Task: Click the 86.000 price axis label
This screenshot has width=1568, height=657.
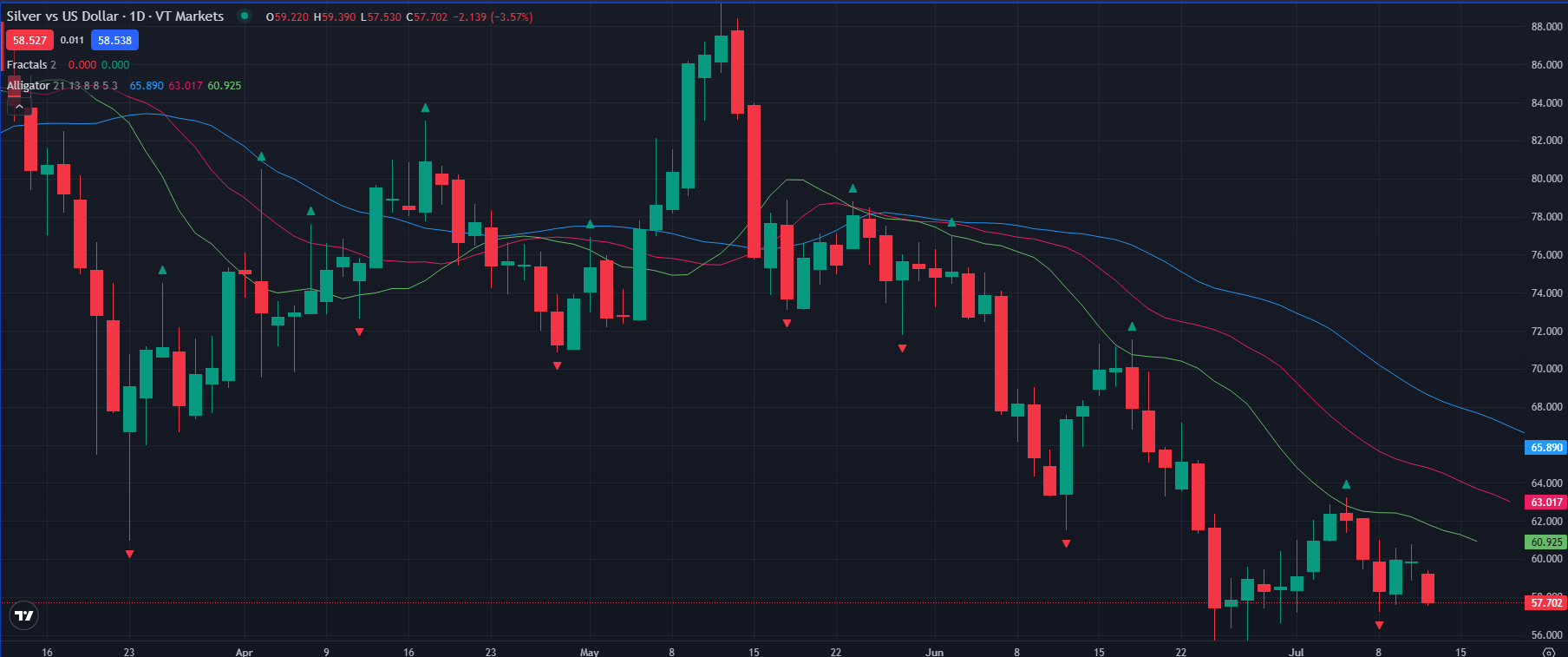Action: tap(1547, 65)
